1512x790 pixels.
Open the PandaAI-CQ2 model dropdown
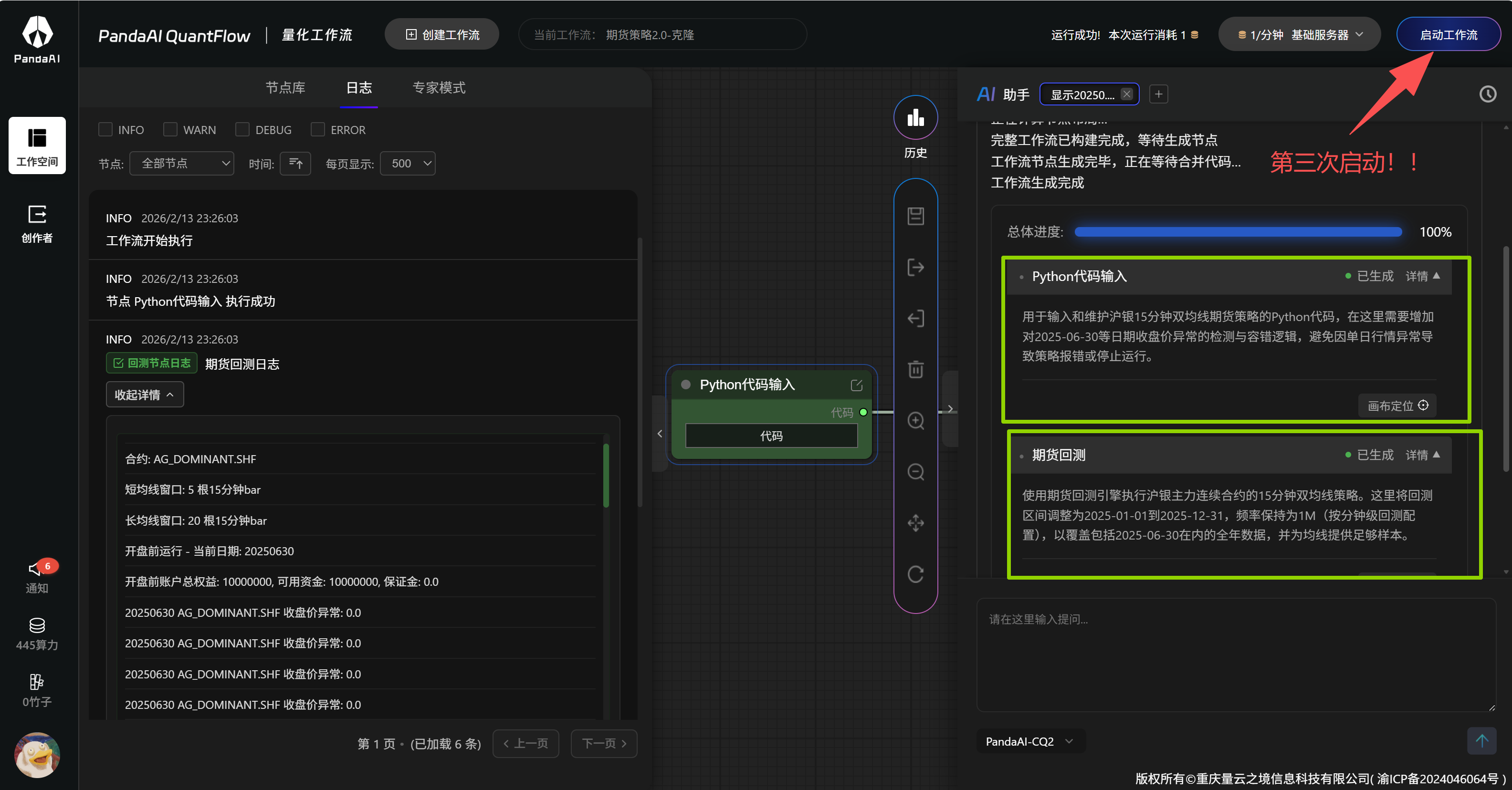coord(1031,741)
